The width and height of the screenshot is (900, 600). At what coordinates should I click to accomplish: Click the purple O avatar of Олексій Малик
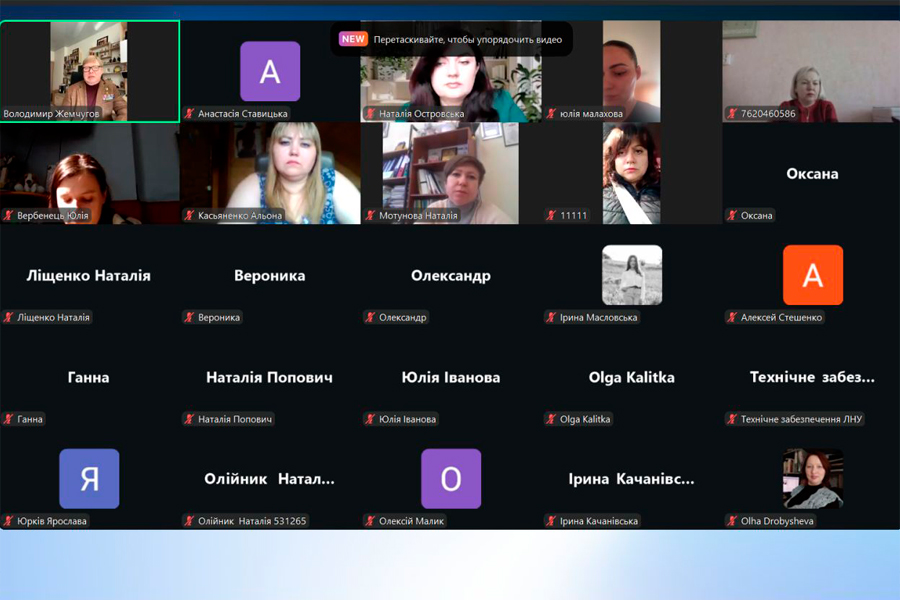click(x=451, y=479)
